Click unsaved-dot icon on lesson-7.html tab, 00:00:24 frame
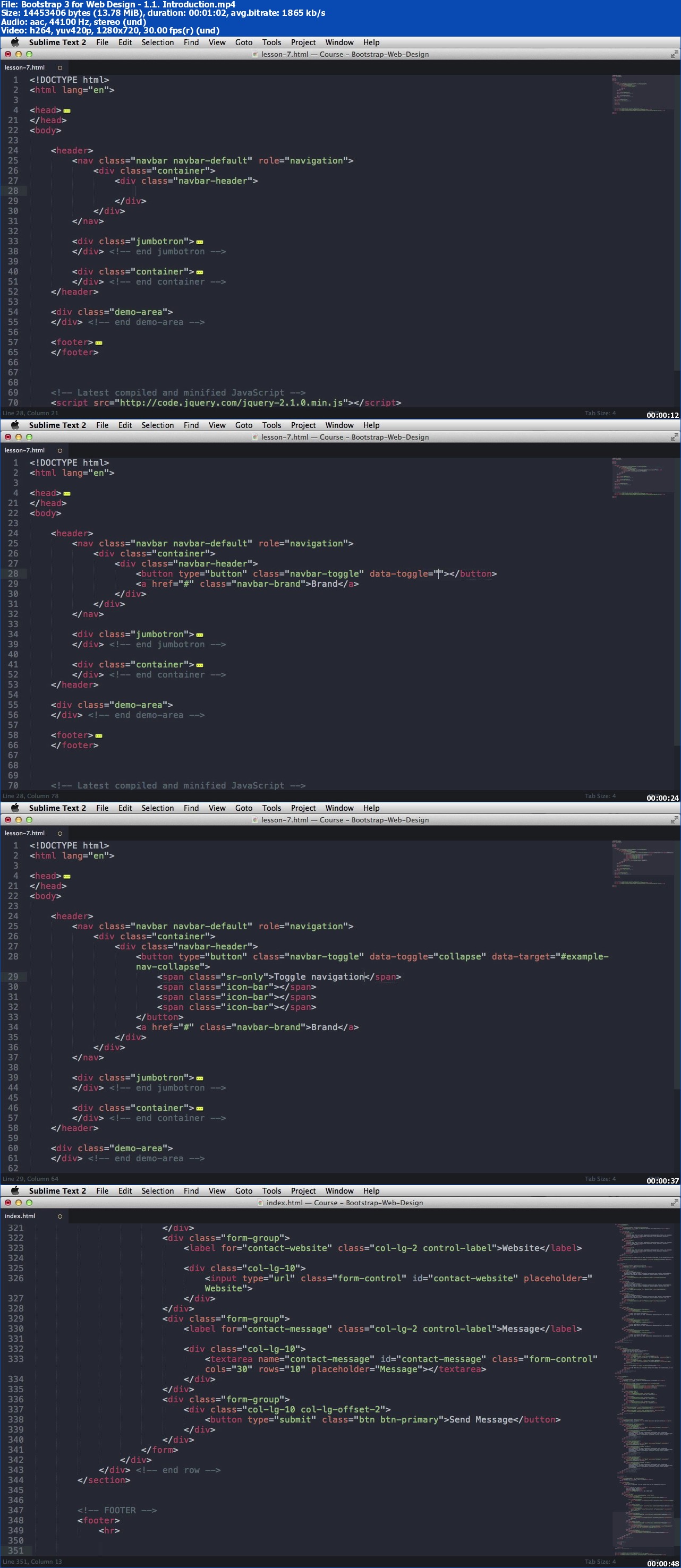 tap(59, 450)
